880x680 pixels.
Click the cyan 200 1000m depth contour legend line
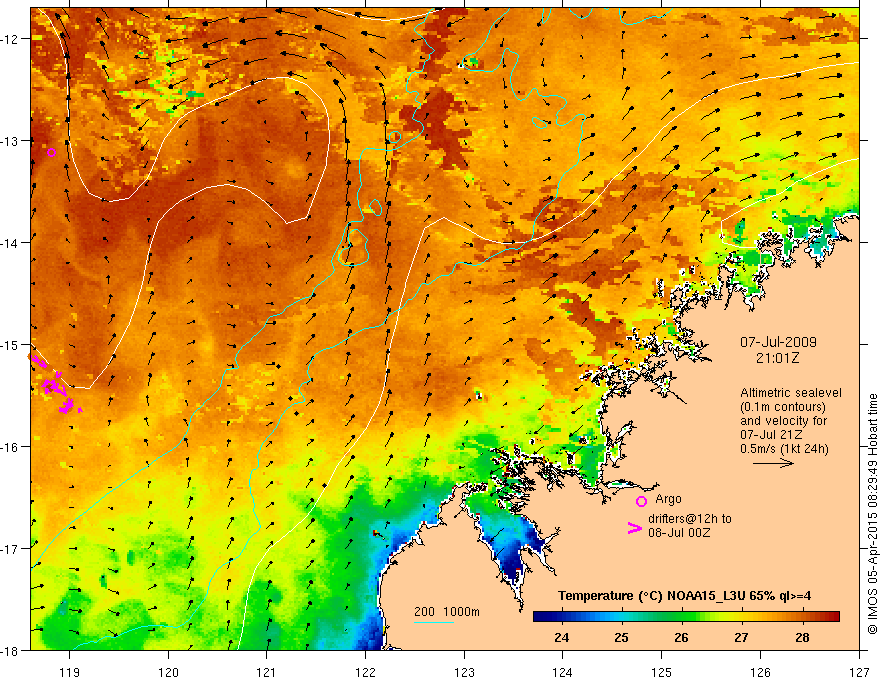434,622
